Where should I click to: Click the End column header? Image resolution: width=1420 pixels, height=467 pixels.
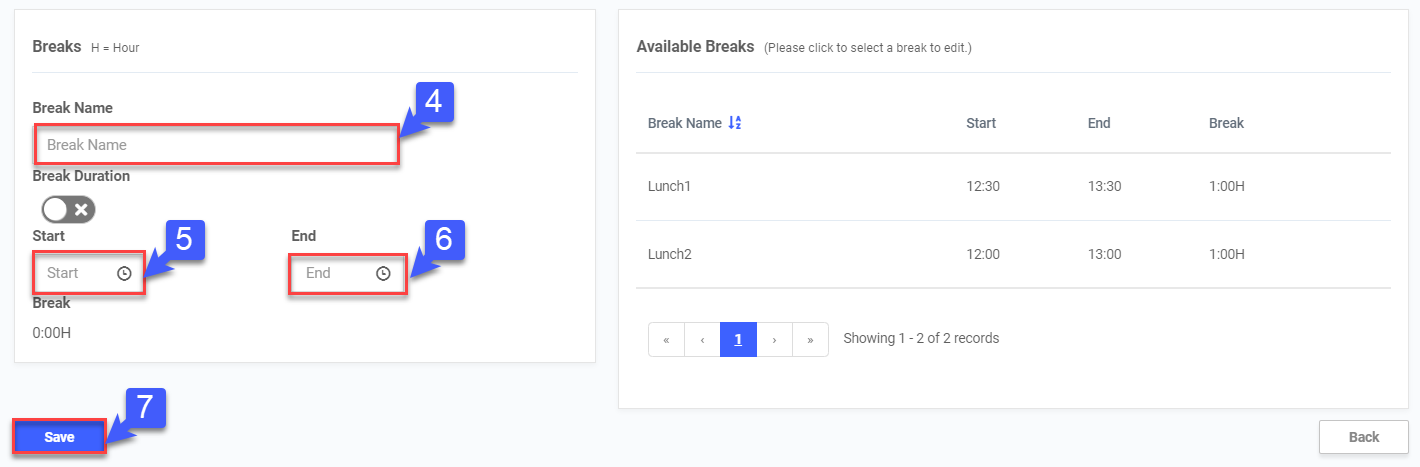(1099, 123)
